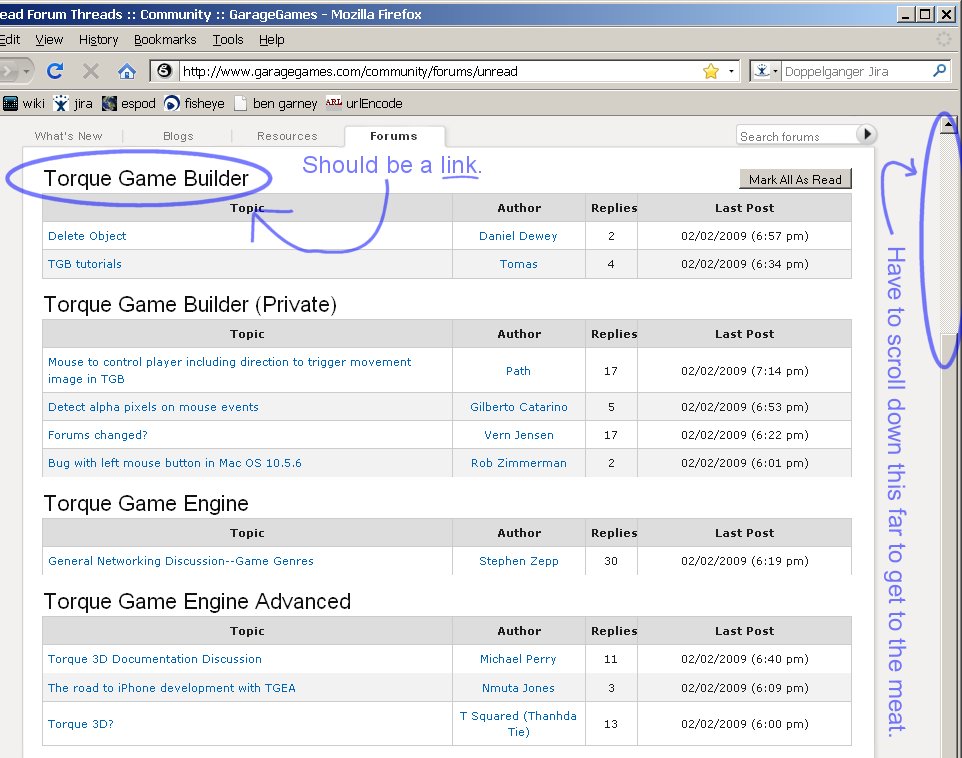Image resolution: width=962 pixels, height=758 pixels.
Task: Click the stop loading X icon
Action: 91,71
